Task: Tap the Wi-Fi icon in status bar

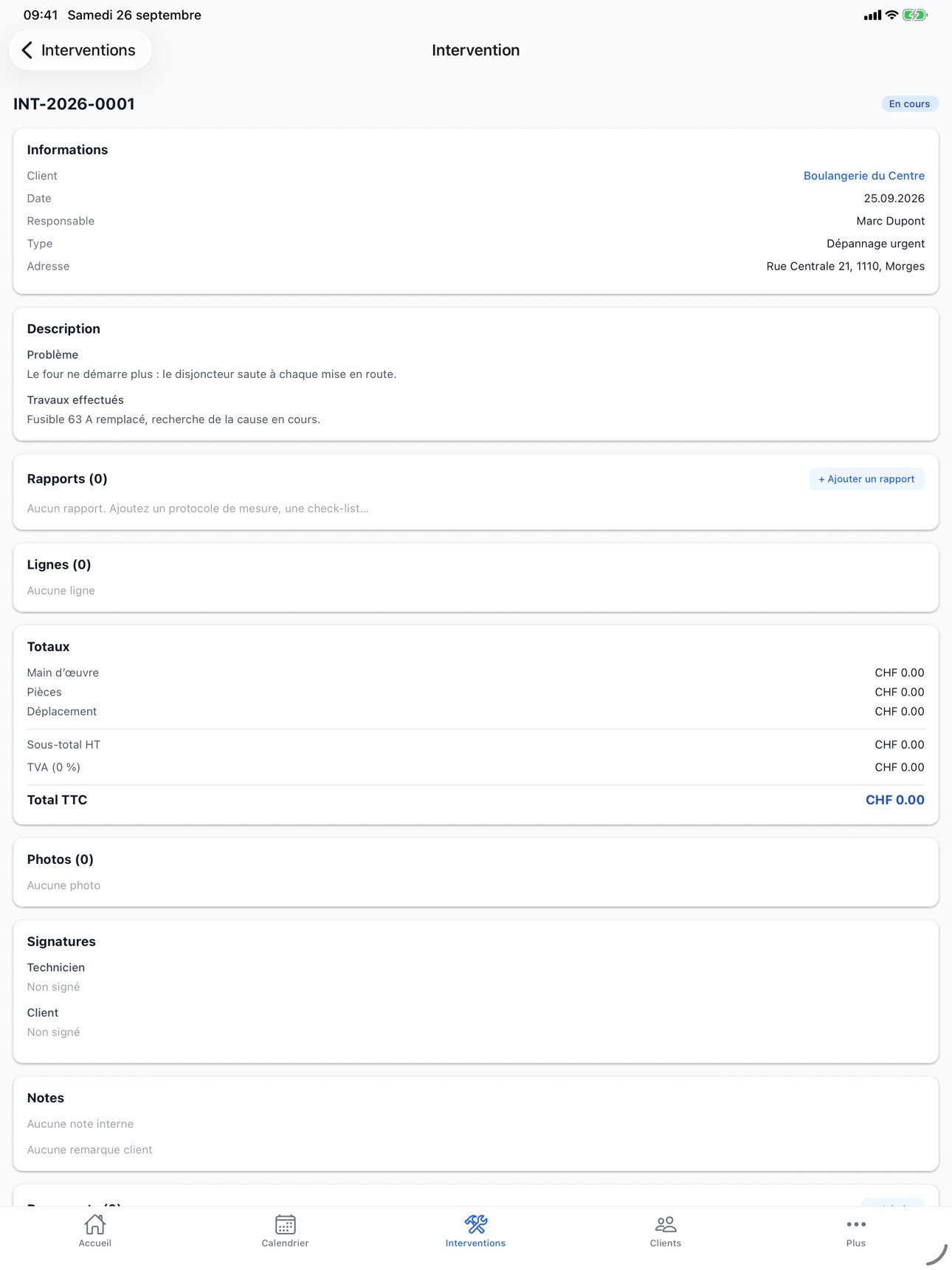Action: [891, 15]
